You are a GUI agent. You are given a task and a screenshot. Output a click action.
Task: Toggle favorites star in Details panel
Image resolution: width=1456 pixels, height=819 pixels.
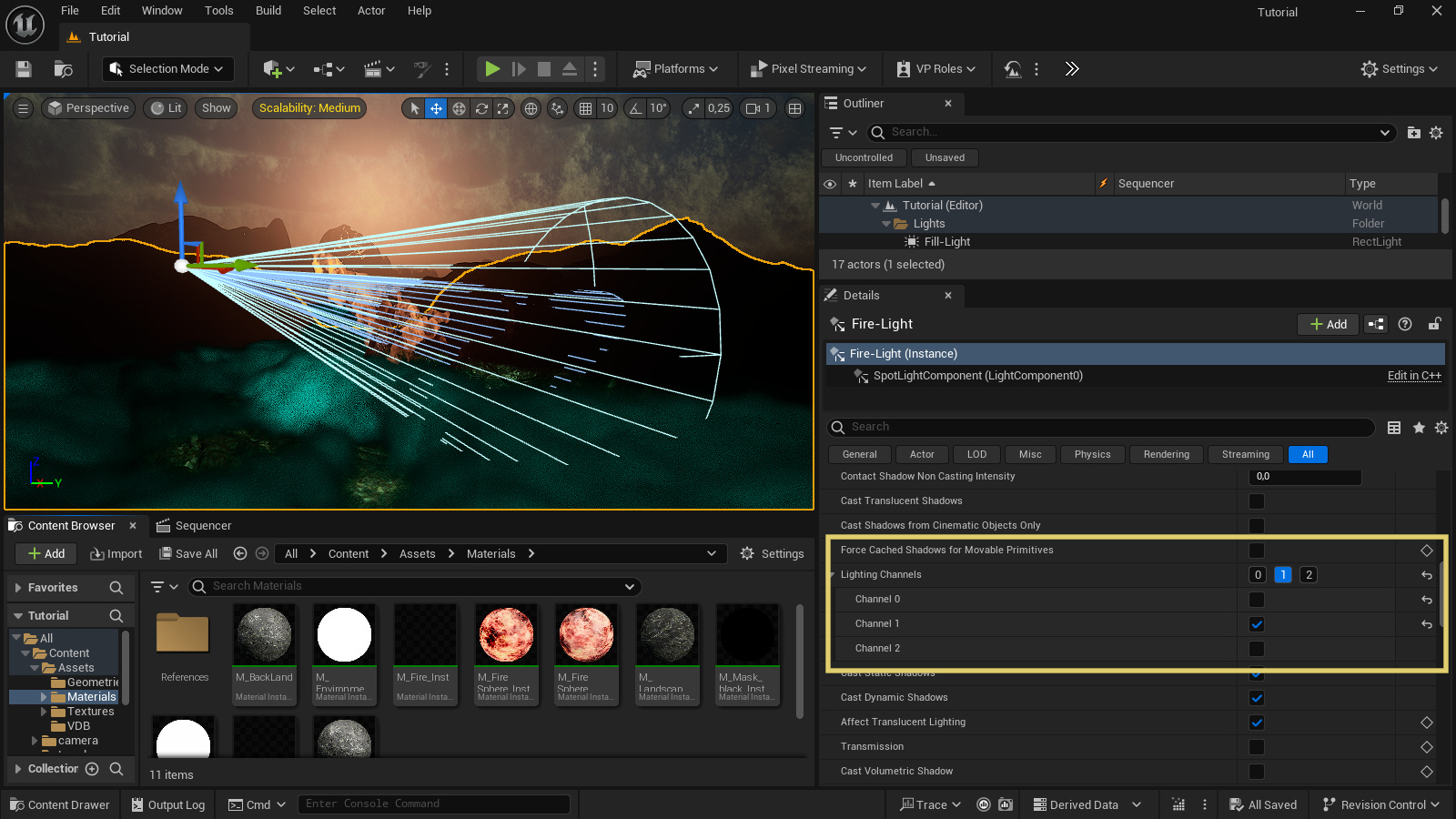(x=1419, y=428)
